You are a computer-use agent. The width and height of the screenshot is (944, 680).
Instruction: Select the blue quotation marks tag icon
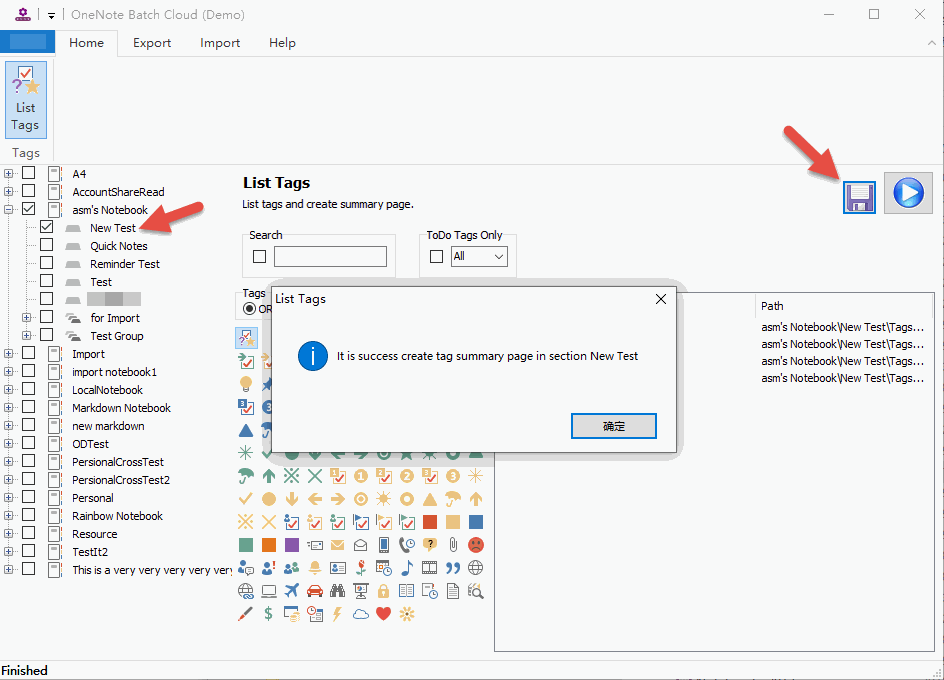pos(453,568)
